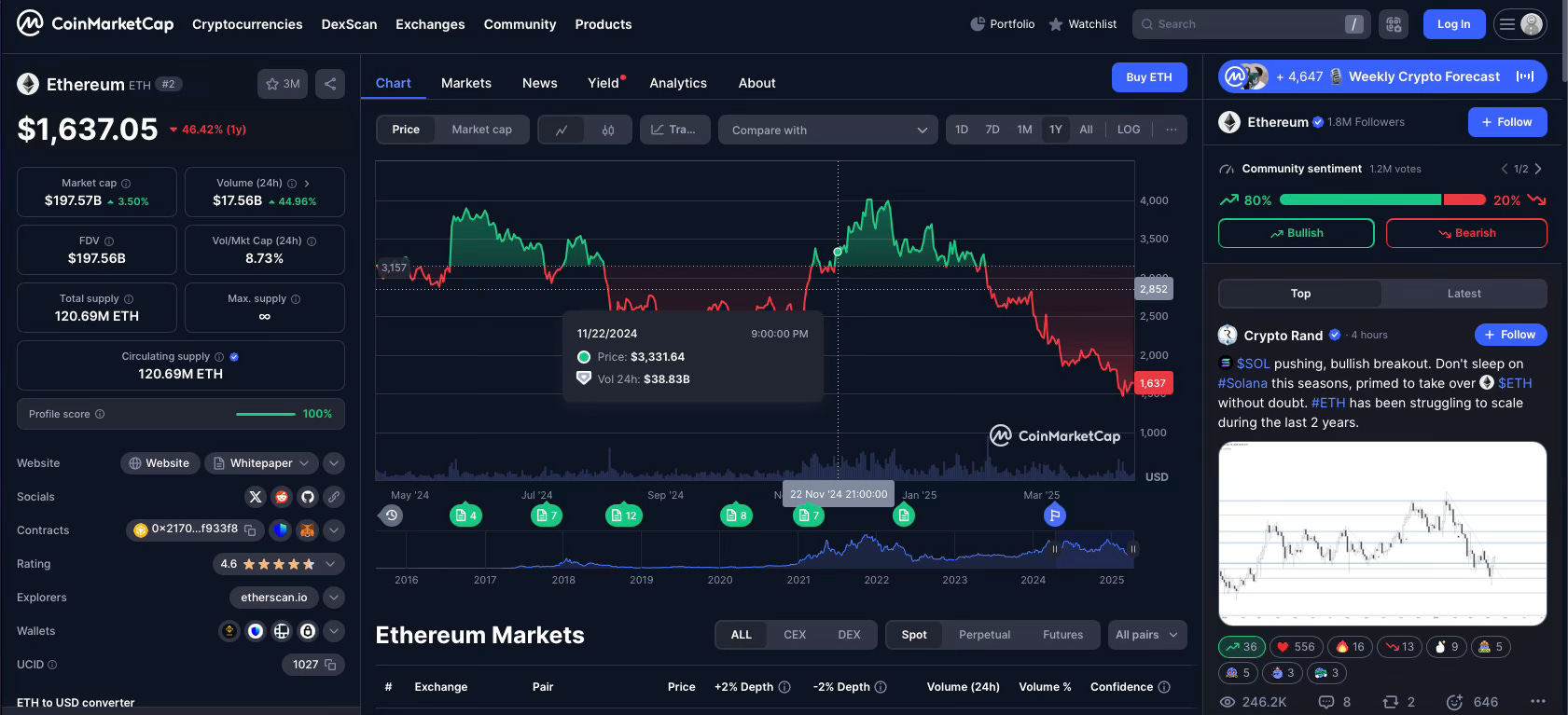Screen dimensions: 1568x715
Task: Open the GitHub social link
Action: click(308, 497)
